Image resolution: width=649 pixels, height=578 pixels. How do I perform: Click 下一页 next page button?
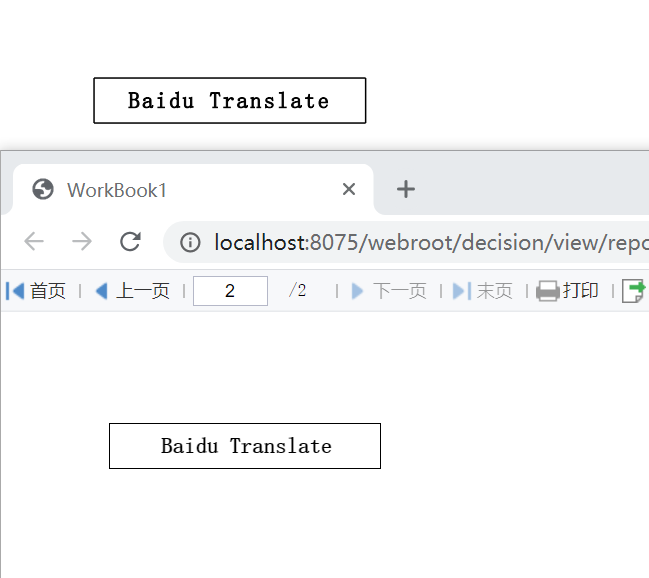(x=389, y=291)
